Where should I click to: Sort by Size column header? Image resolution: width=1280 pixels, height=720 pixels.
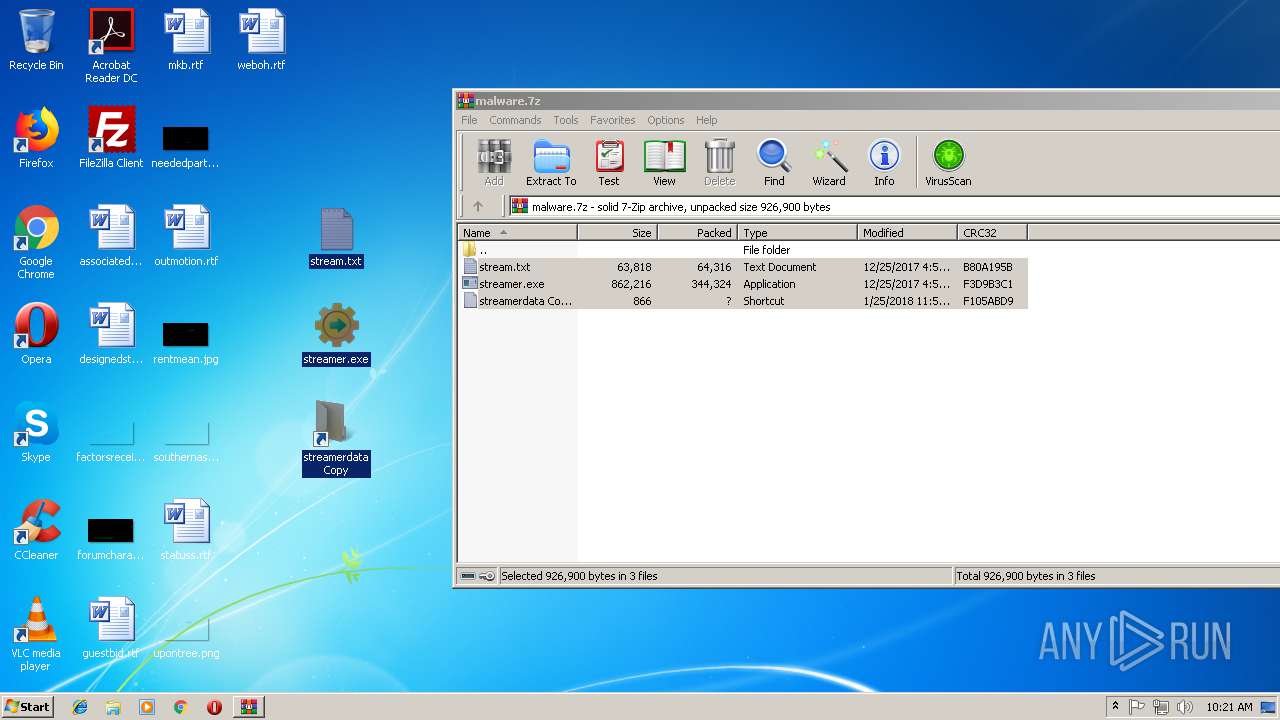pyautogui.click(x=617, y=232)
